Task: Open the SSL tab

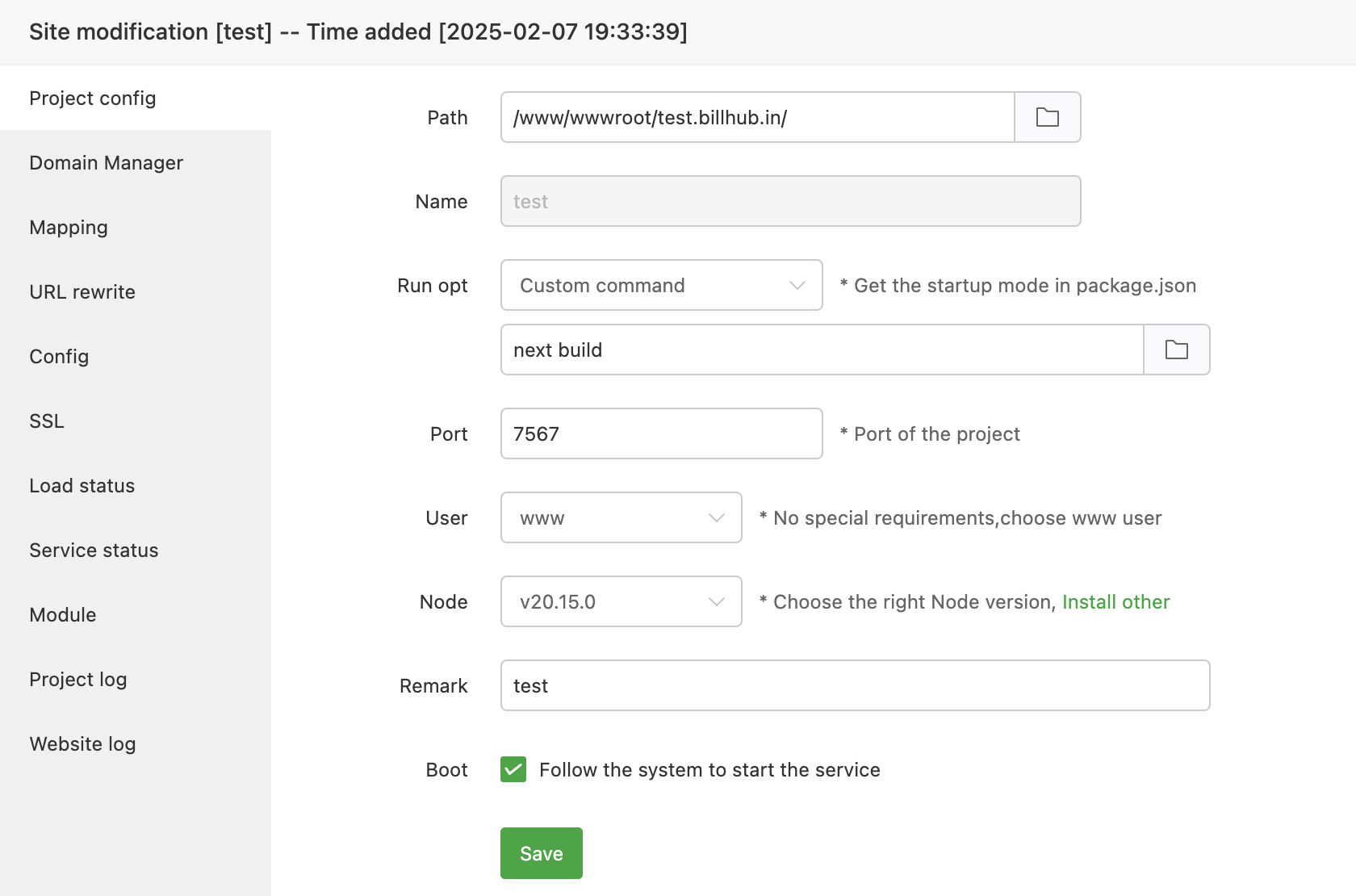Action: (x=47, y=421)
